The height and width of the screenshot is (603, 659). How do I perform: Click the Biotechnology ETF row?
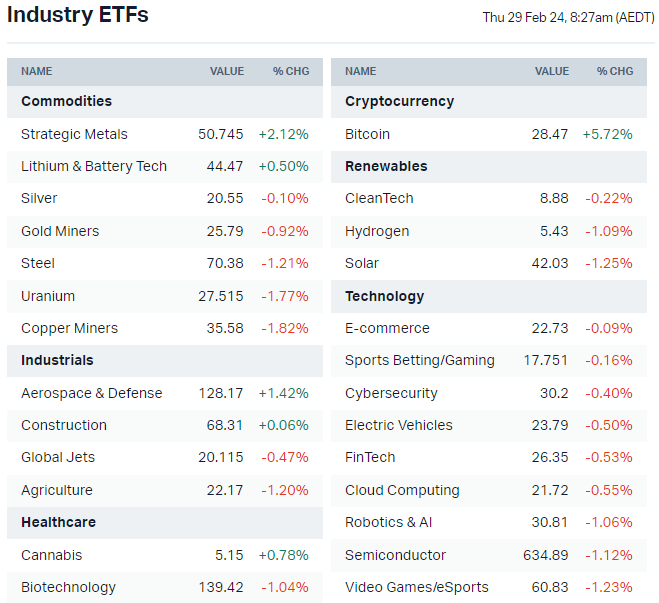(68, 587)
